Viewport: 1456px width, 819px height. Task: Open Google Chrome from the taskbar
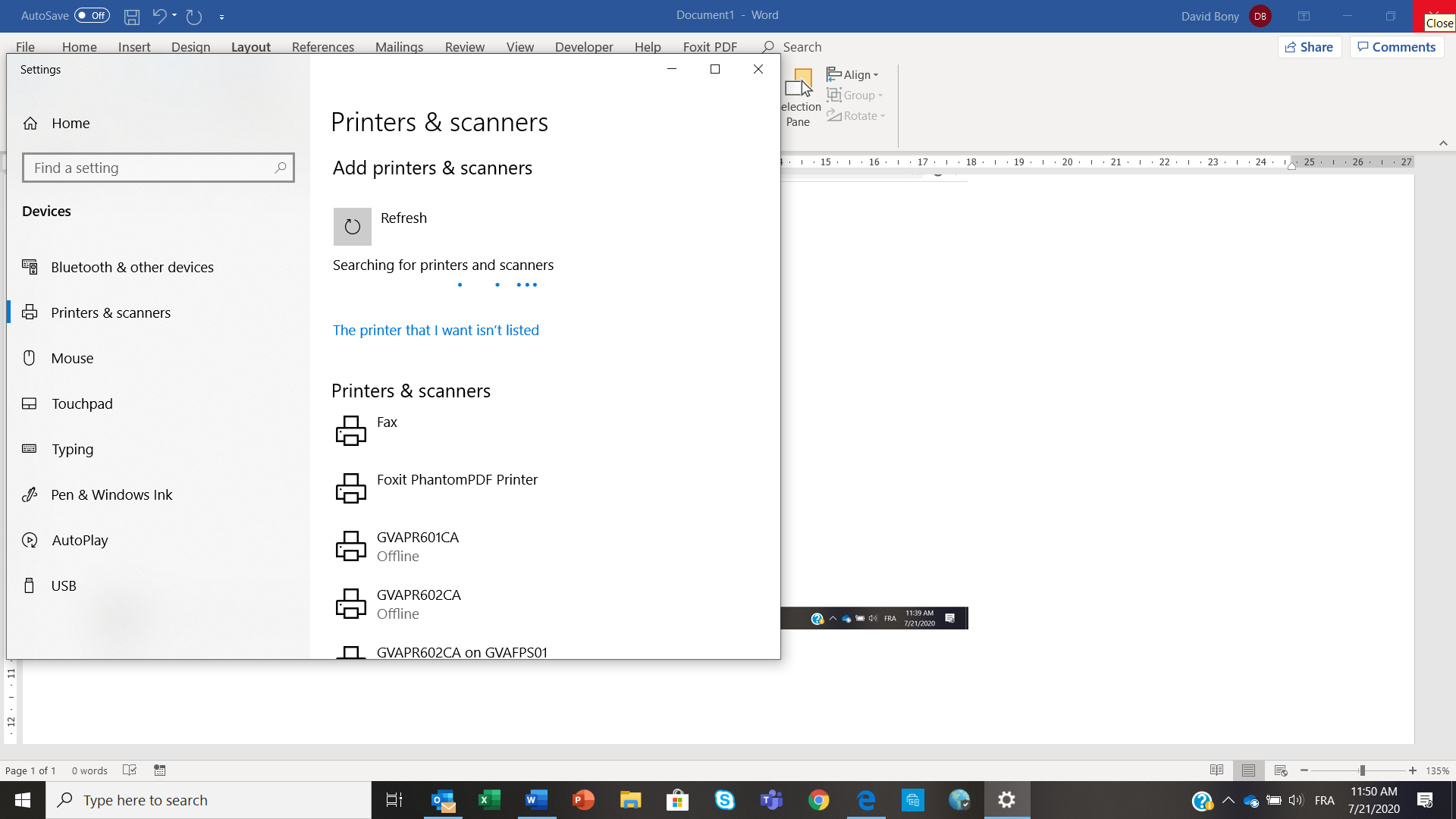point(818,800)
